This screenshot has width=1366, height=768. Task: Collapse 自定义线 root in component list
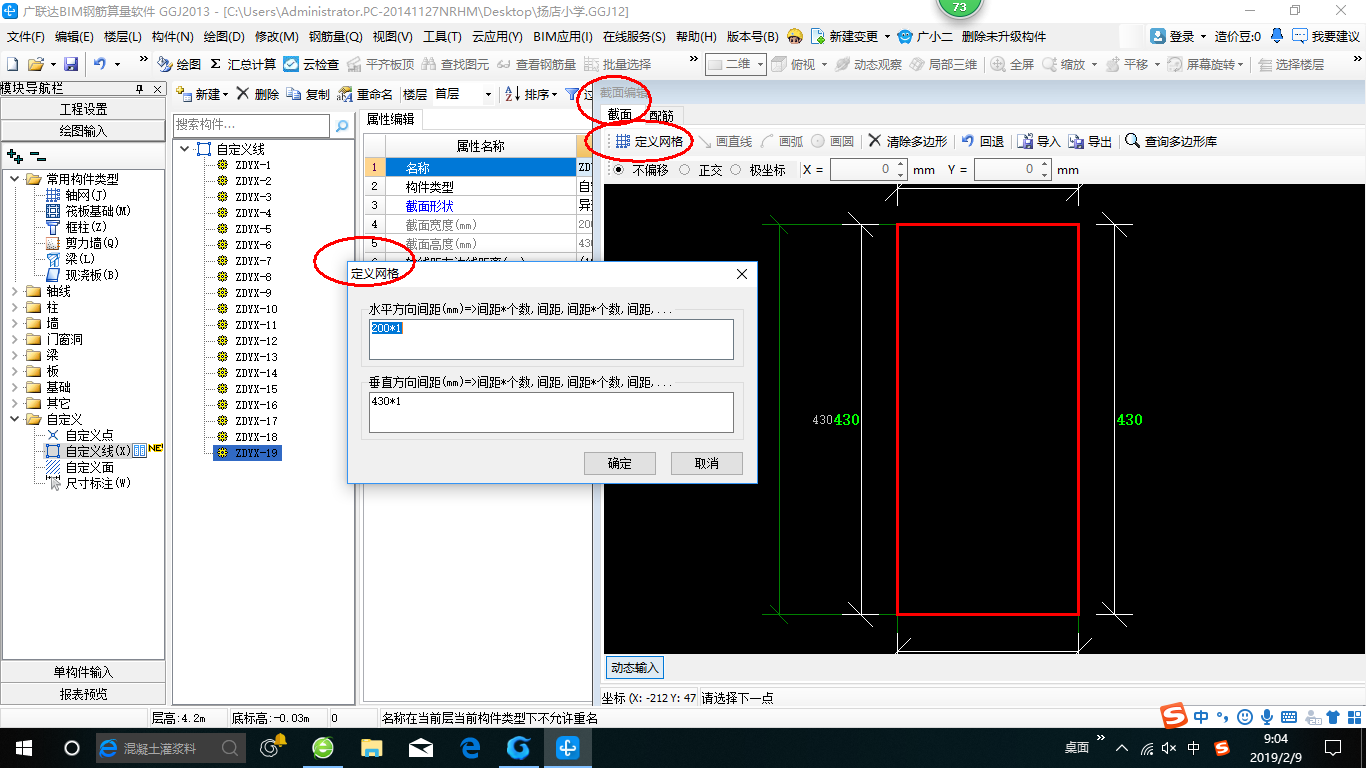[x=184, y=149]
